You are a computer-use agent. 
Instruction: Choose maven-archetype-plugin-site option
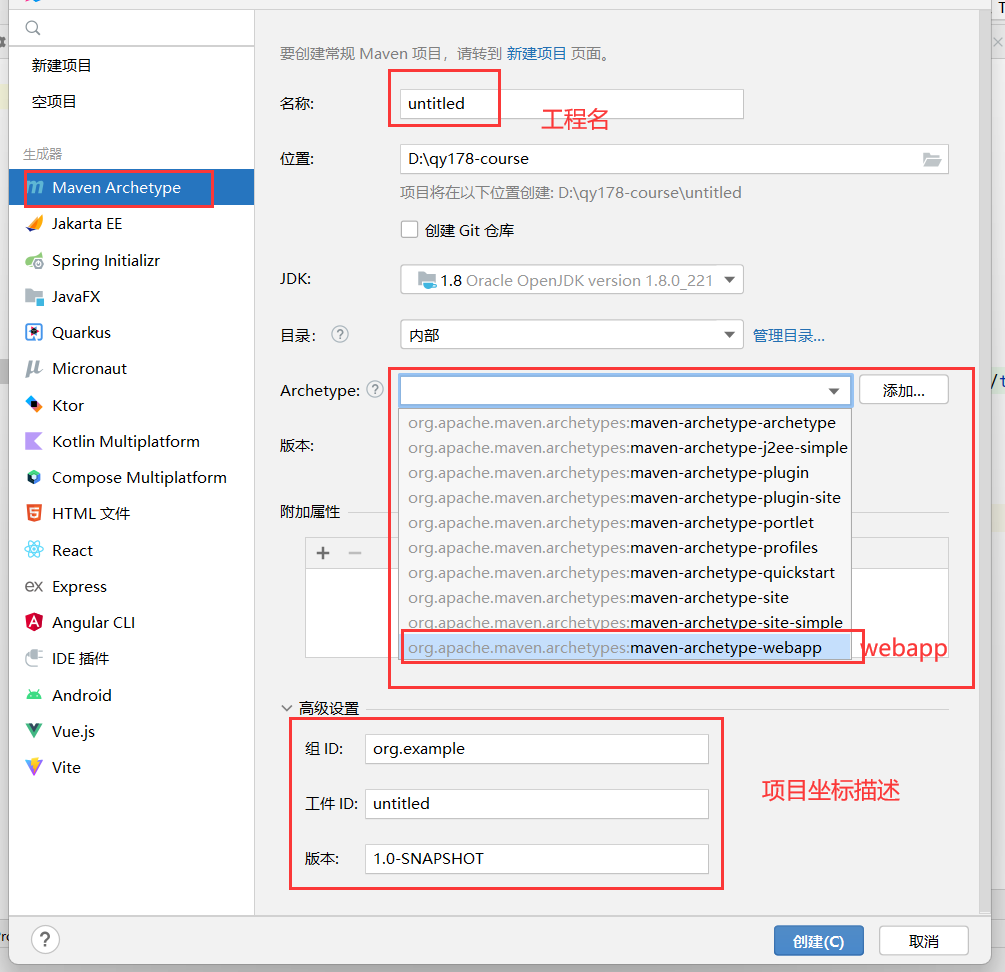pyautogui.click(x=625, y=498)
